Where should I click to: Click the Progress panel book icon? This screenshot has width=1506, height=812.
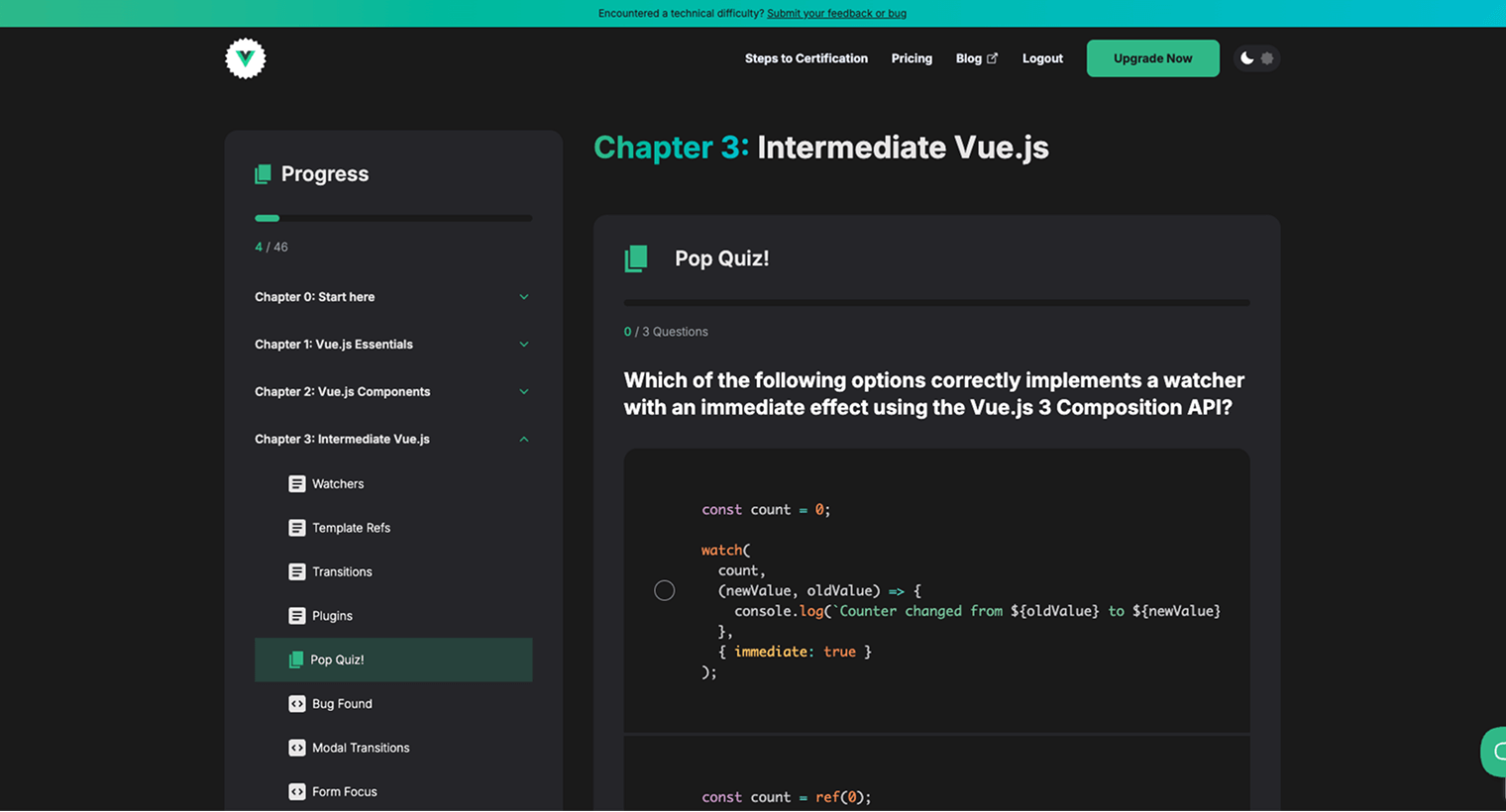pos(263,174)
